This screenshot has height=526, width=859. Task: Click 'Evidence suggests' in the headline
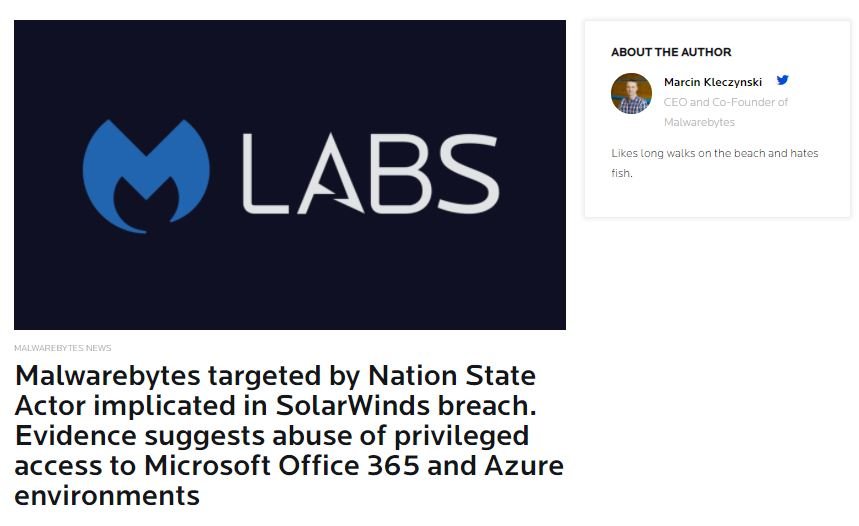140,437
